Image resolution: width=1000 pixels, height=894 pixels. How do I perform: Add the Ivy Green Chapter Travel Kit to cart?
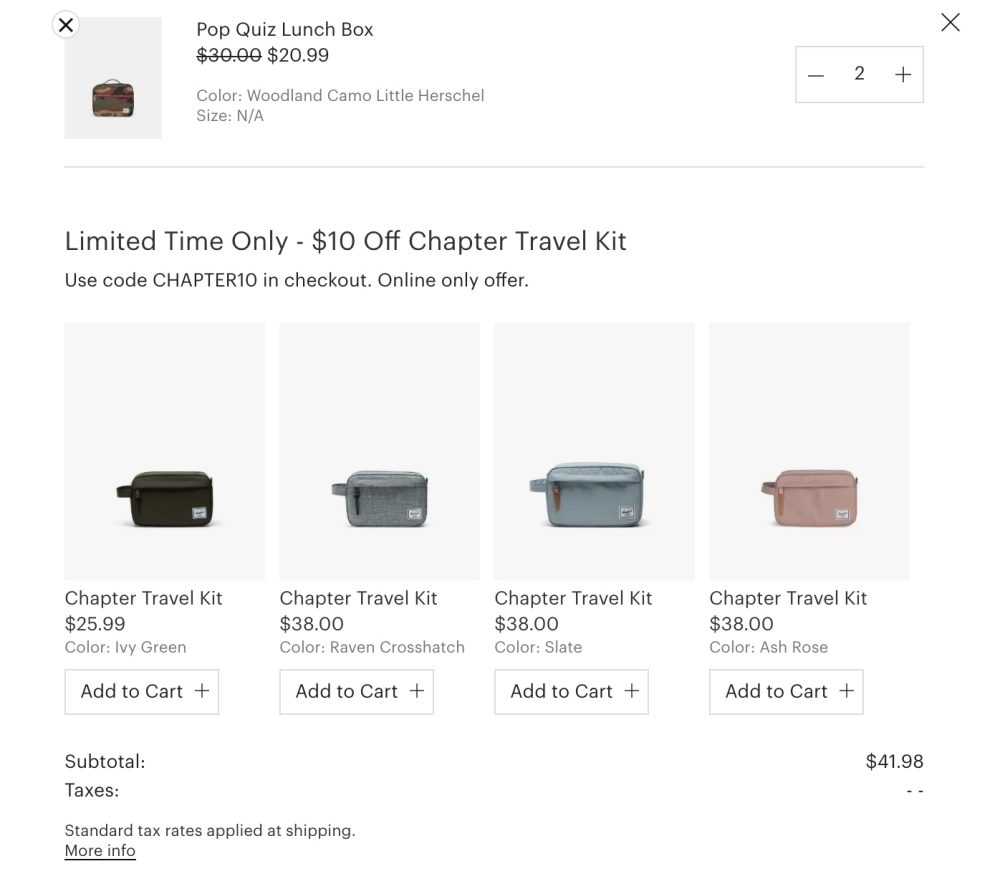141,691
